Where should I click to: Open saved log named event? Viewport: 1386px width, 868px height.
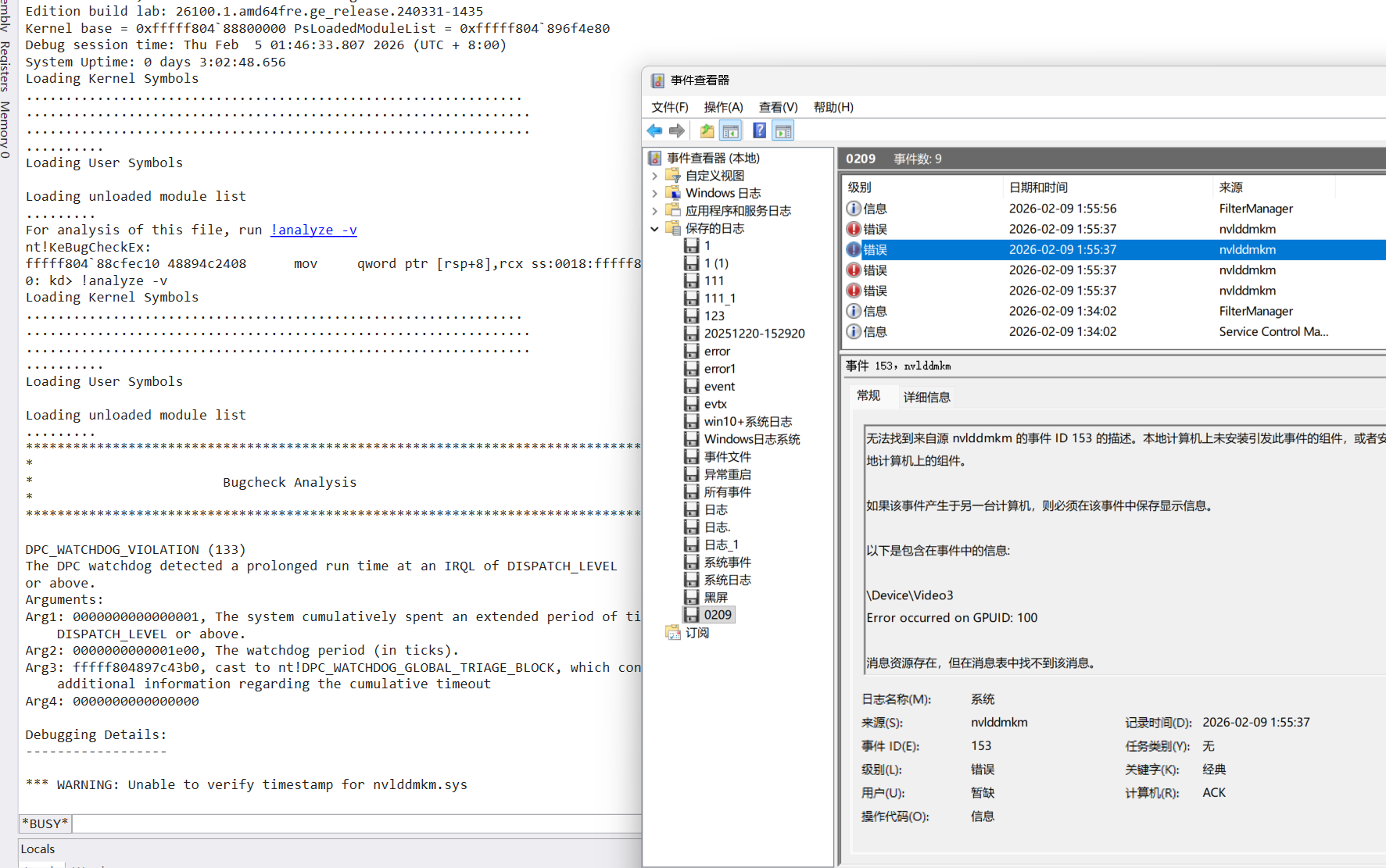(719, 386)
